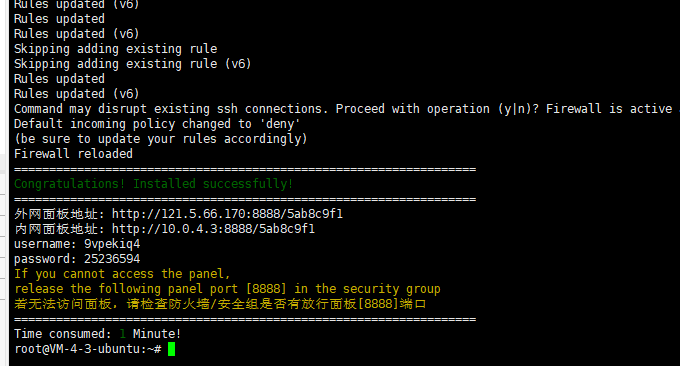This screenshot has width=680, height=366.
Task: Click the 'Time consumed: 1 Minute!' line
Action: coord(98,334)
